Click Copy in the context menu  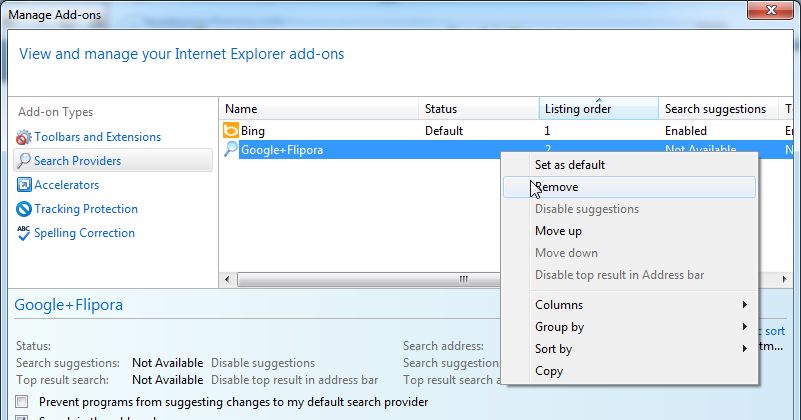click(x=549, y=371)
